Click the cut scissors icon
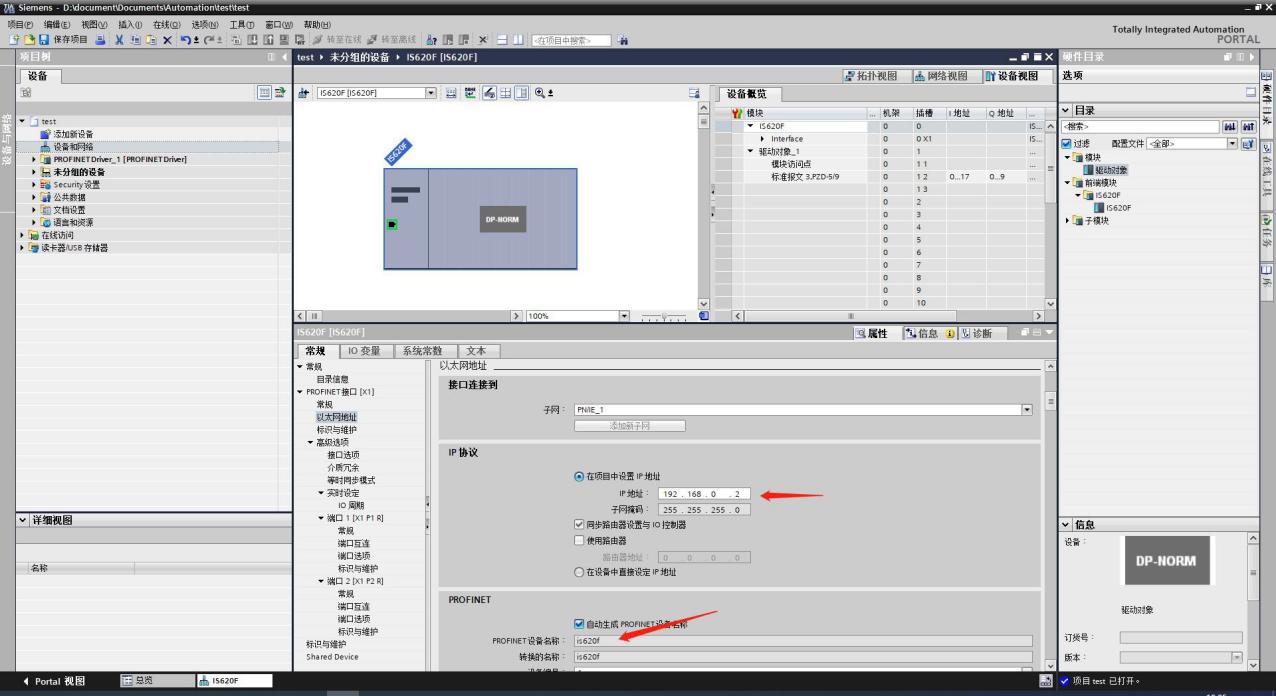 click(x=119, y=40)
